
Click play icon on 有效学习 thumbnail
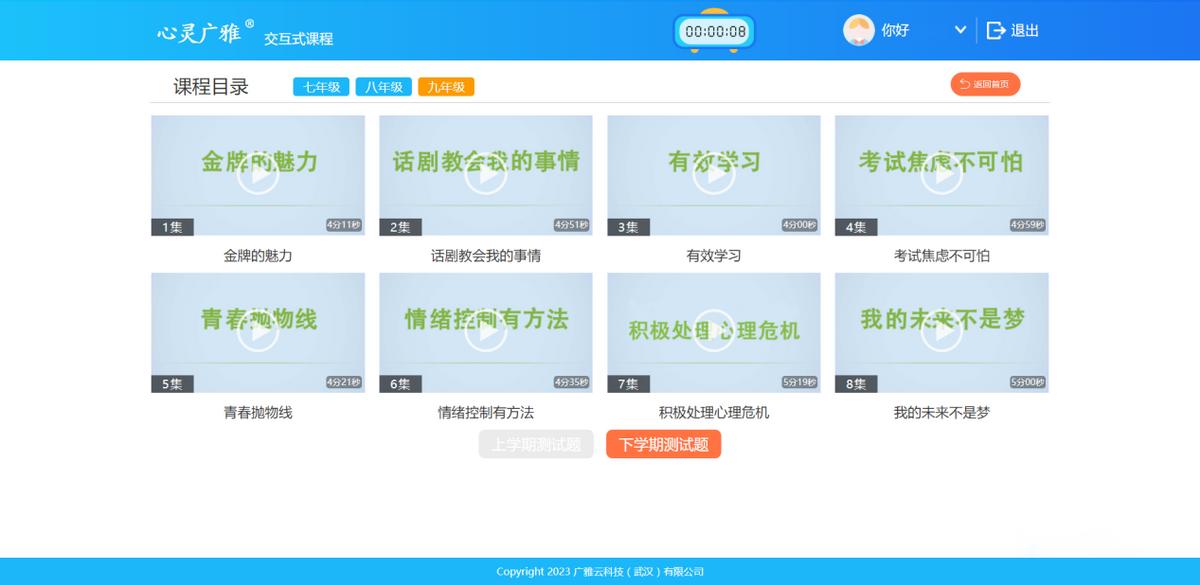pyautogui.click(x=714, y=175)
